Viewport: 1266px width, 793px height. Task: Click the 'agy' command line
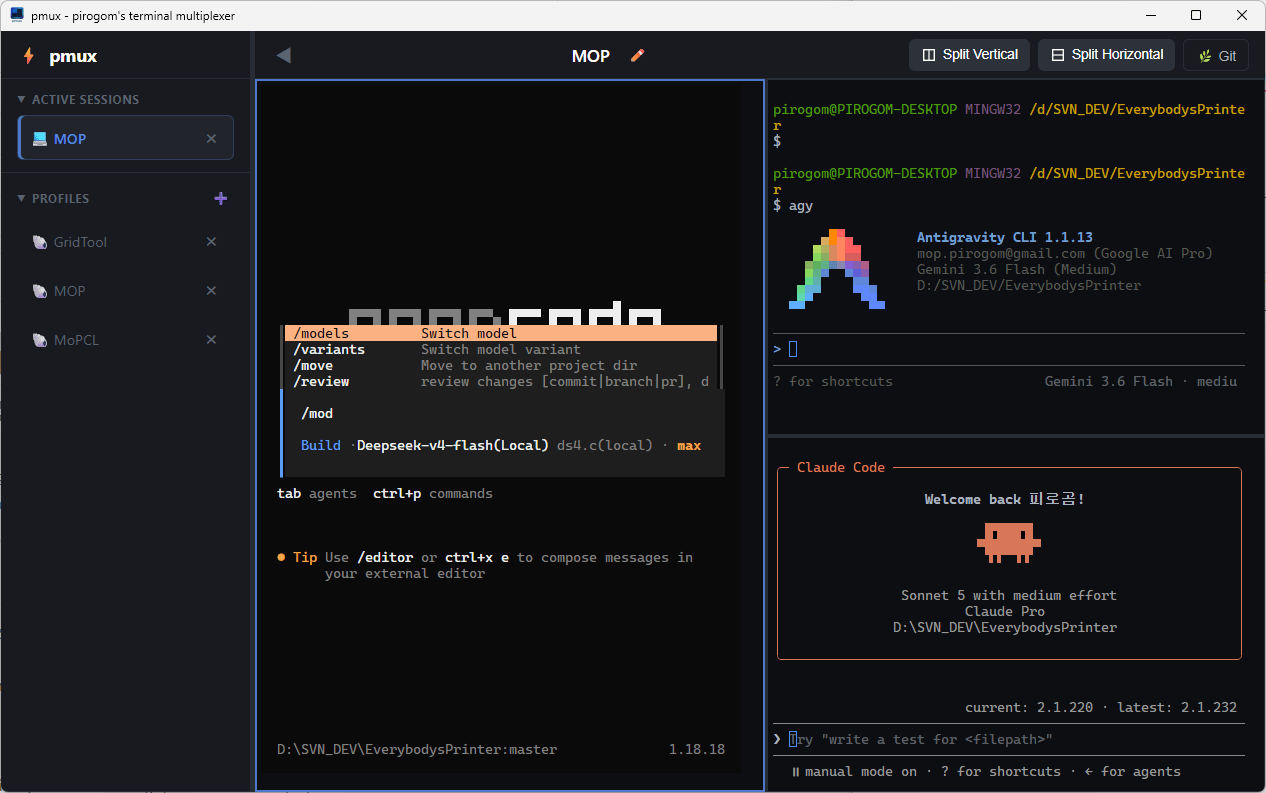tap(793, 205)
